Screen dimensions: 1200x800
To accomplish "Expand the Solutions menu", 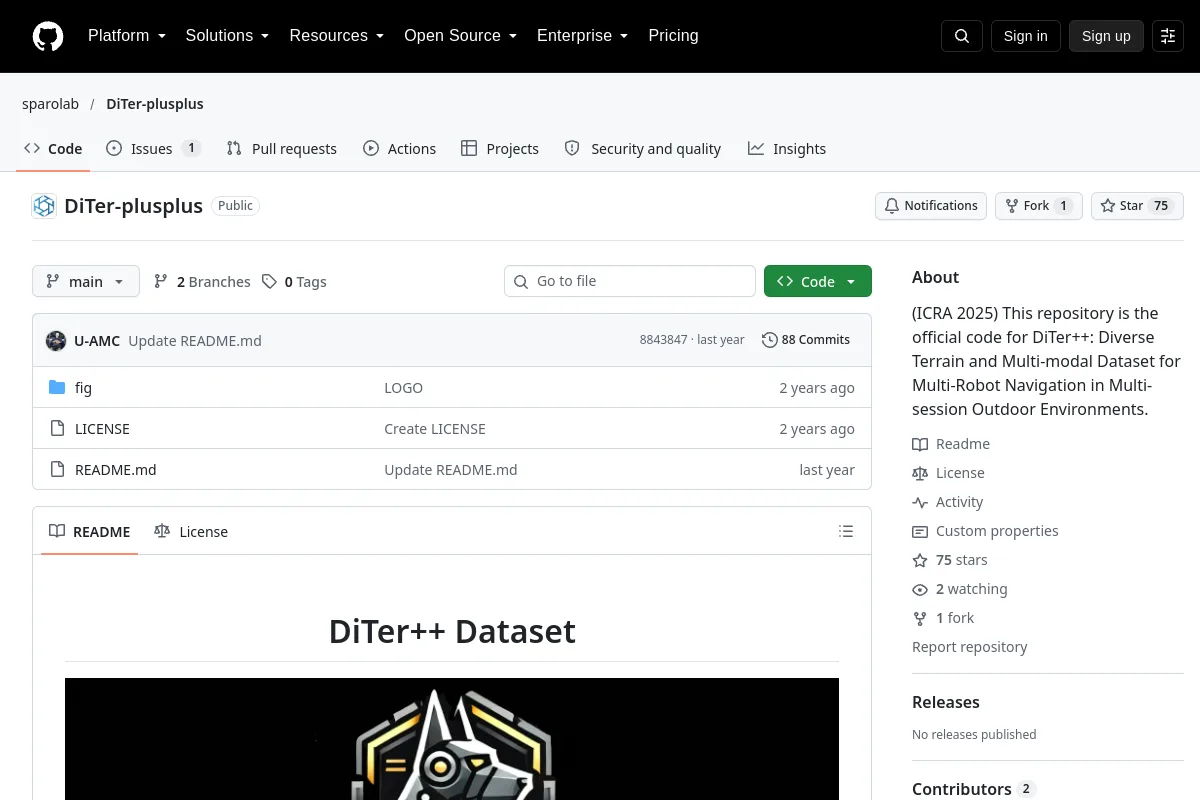I will point(227,36).
